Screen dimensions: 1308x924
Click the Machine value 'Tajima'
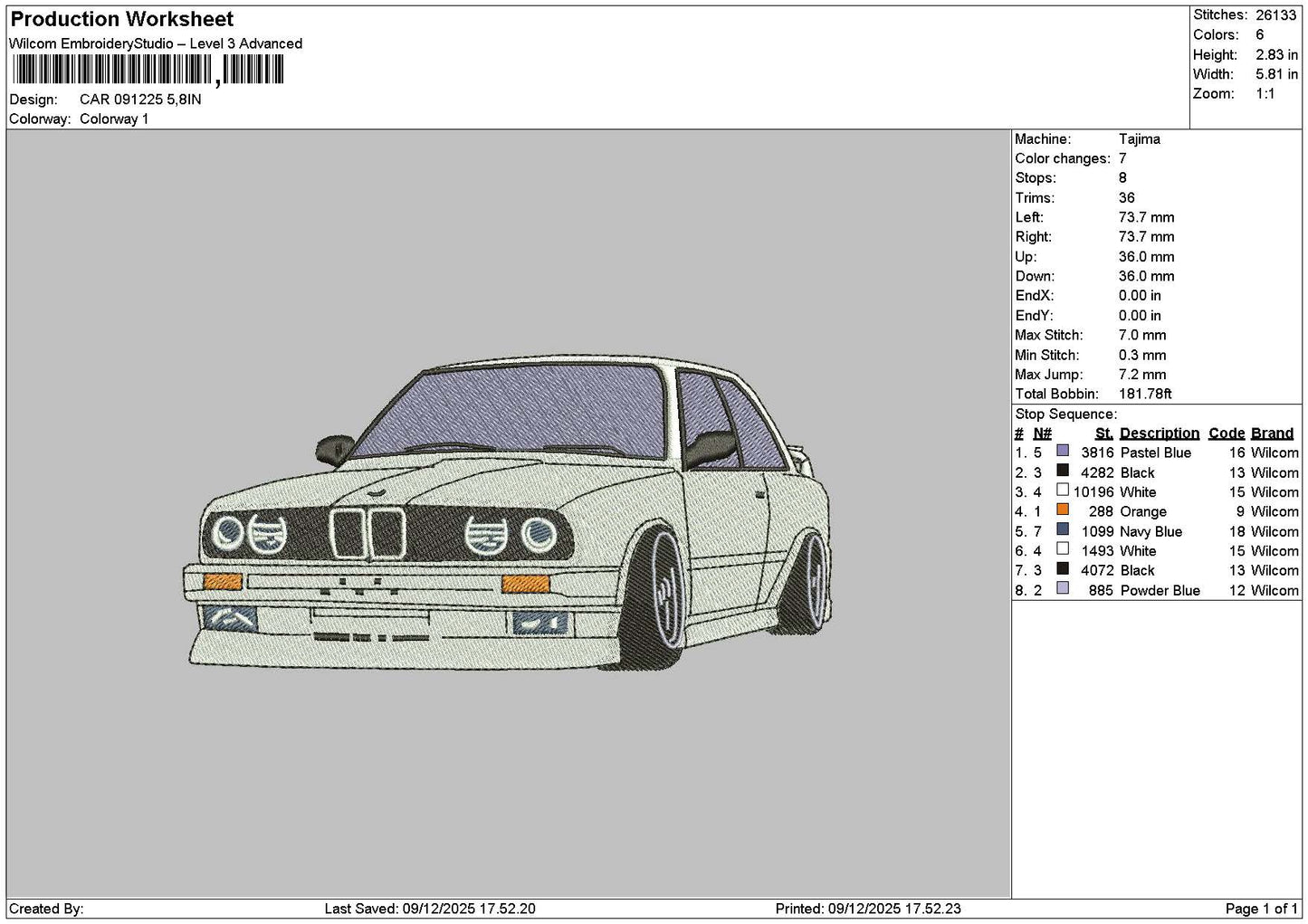pos(1139,139)
